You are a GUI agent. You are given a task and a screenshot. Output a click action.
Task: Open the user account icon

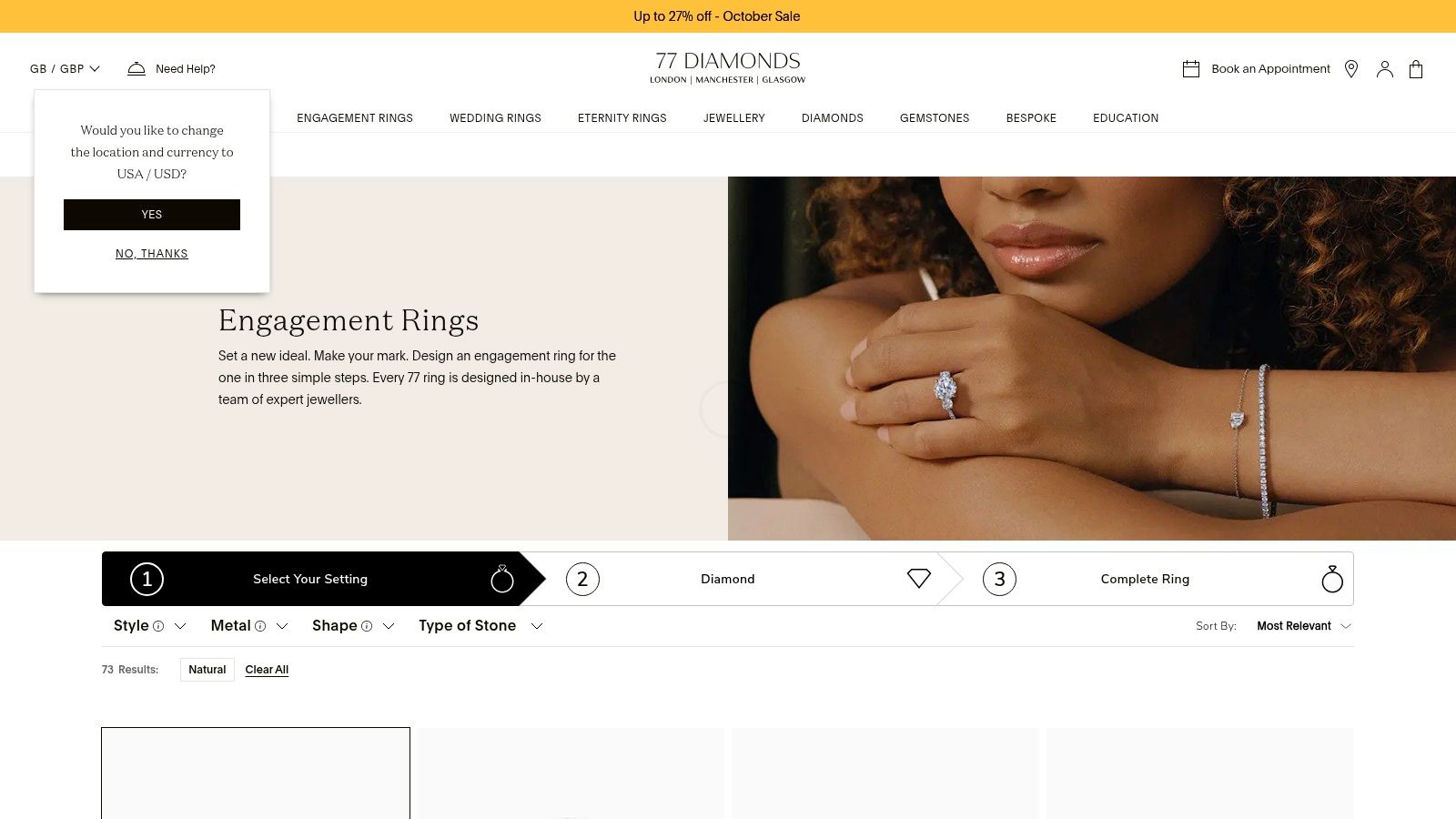pos(1385,69)
